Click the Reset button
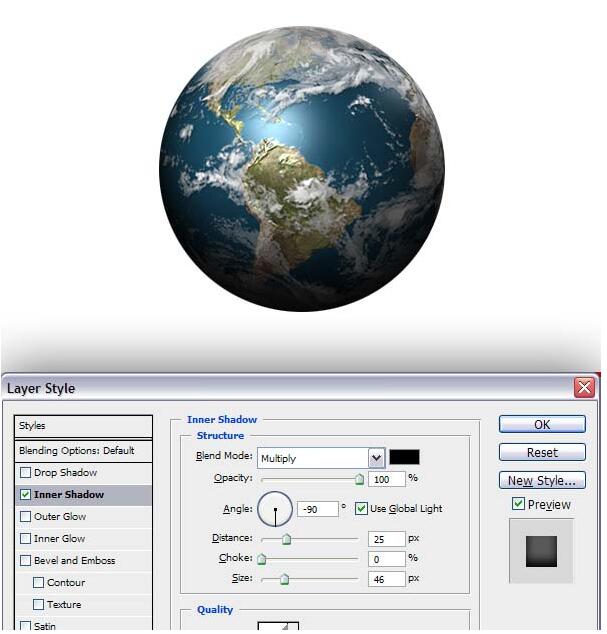This screenshot has height=634, width=607. point(542,452)
